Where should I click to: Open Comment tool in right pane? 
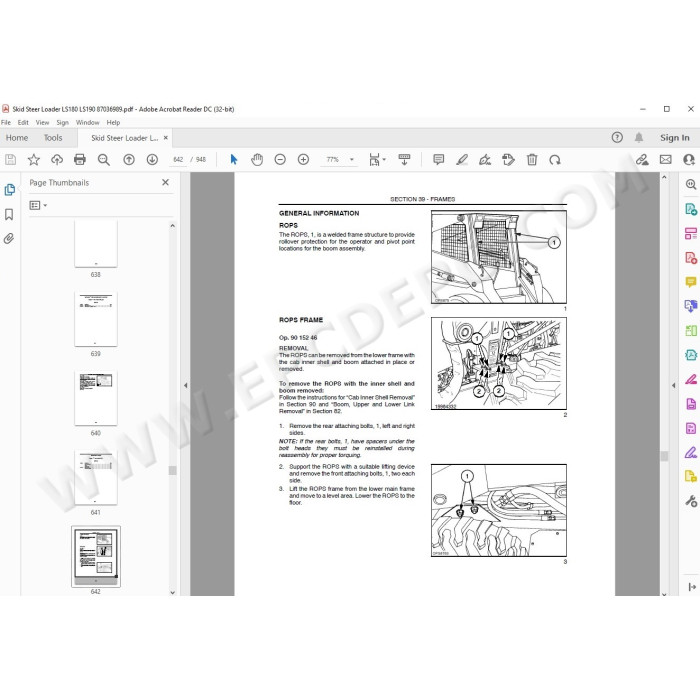[691, 282]
